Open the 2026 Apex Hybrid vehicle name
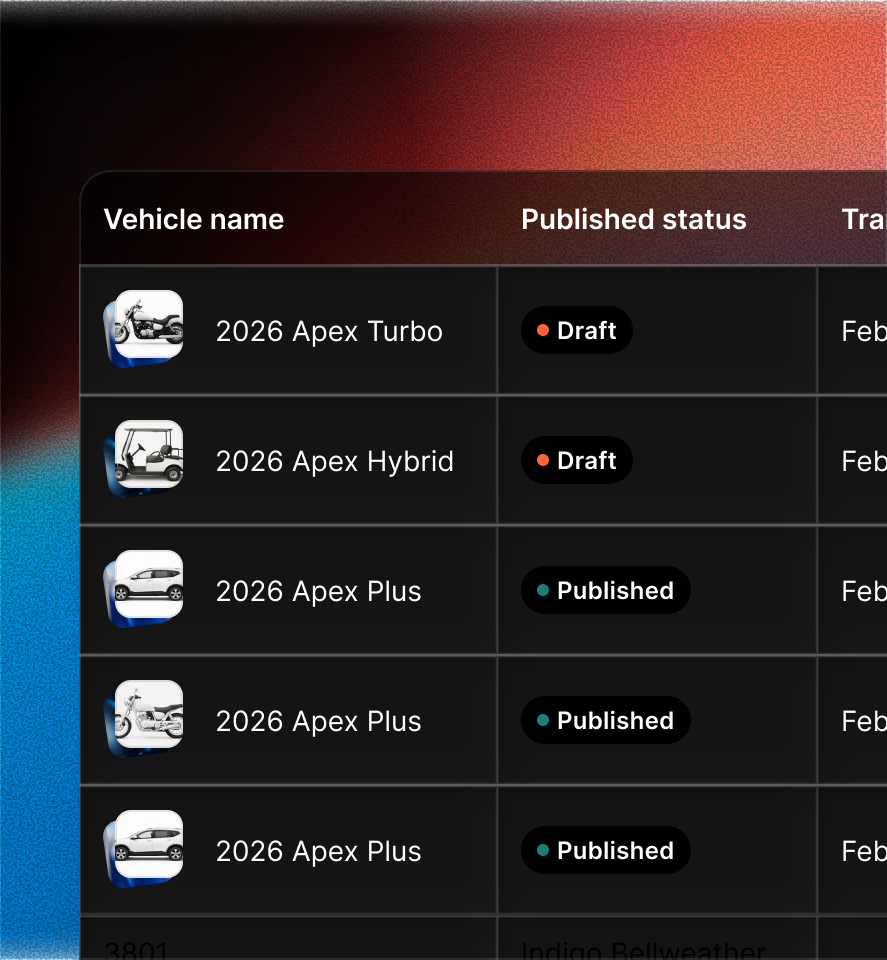Viewport: 887px width, 960px height. [335, 461]
